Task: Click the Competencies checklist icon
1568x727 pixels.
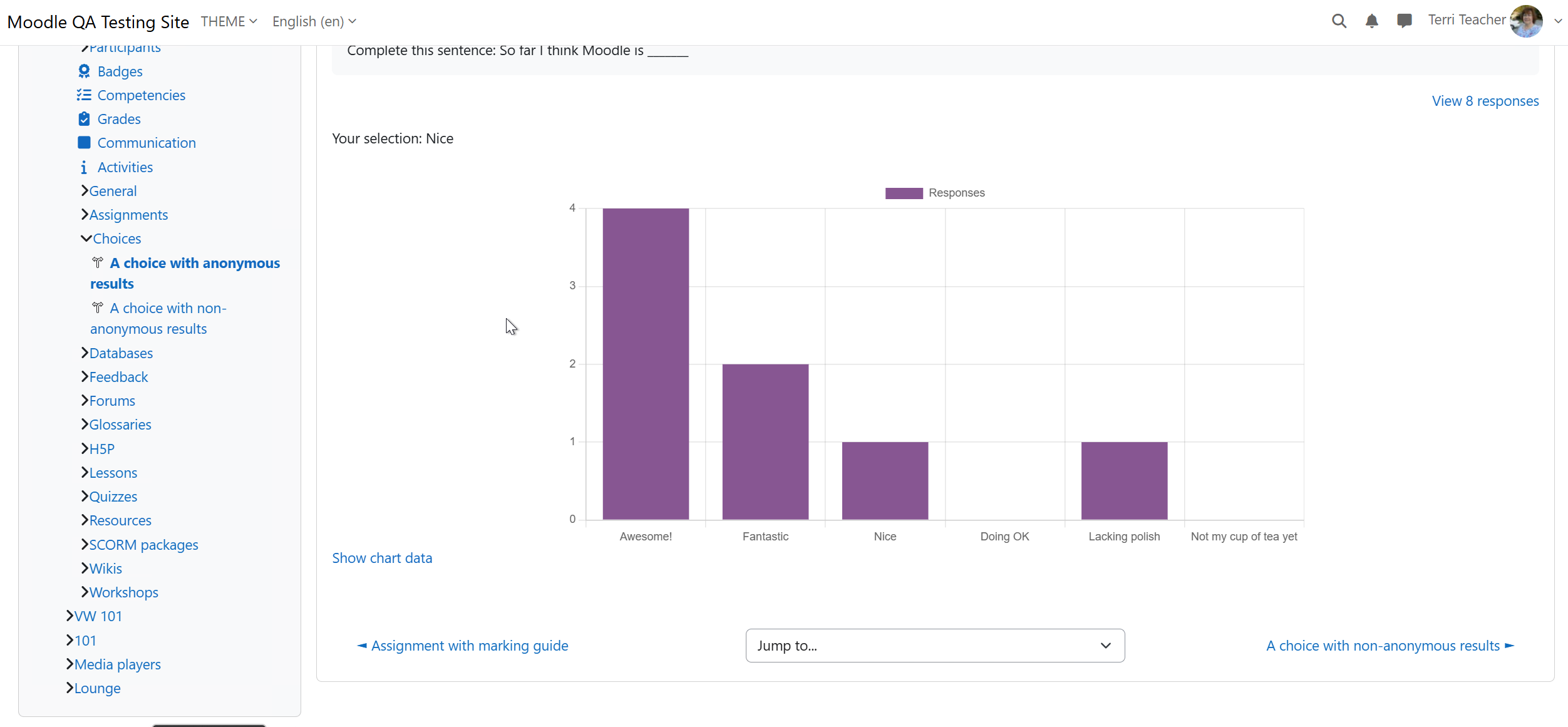Action: coord(84,95)
